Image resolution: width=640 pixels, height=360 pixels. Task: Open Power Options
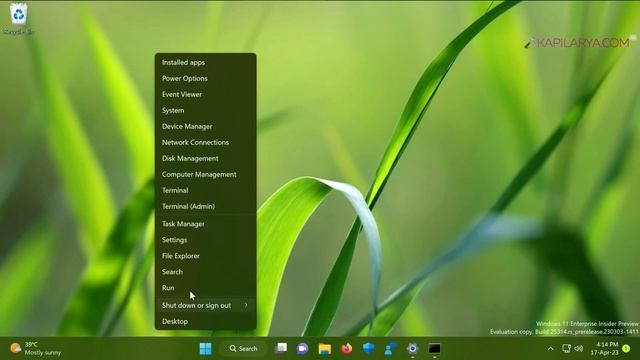coord(205,78)
